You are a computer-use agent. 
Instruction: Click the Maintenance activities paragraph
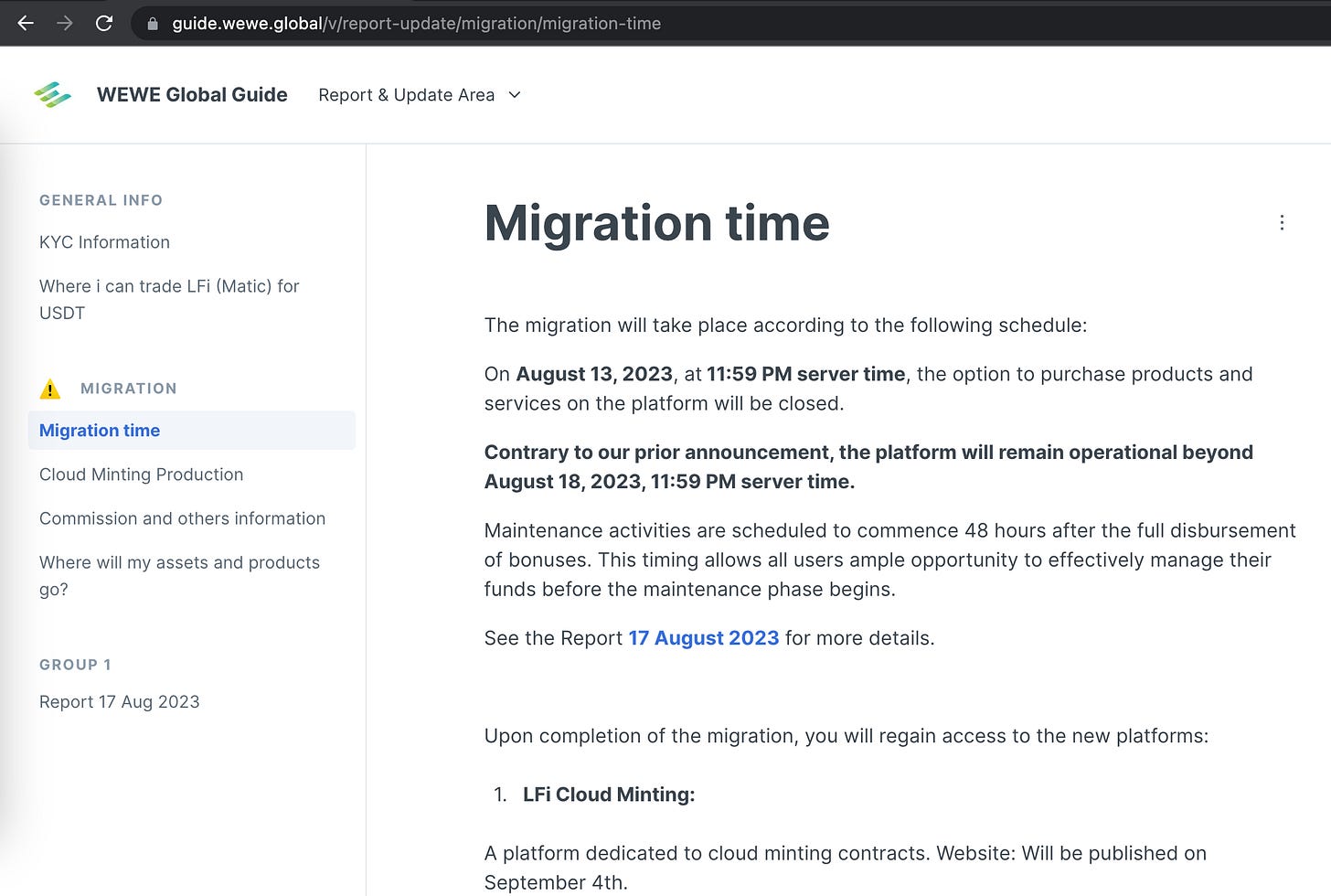890,560
